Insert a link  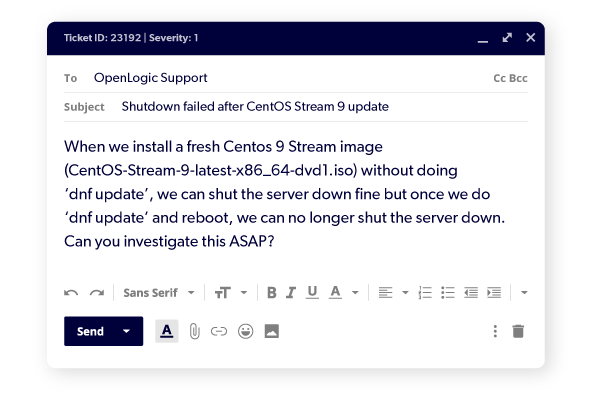tap(219, 331)
